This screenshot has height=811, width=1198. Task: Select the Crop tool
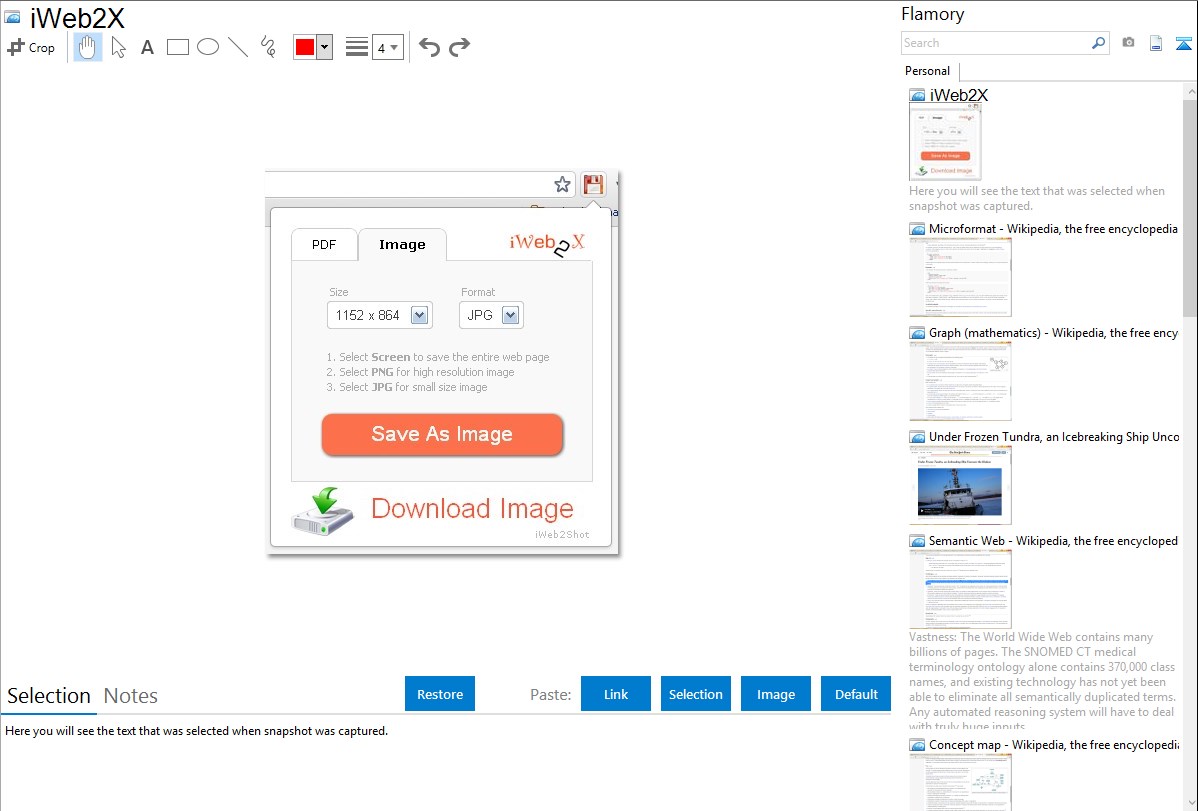click(x=31, y=47)
